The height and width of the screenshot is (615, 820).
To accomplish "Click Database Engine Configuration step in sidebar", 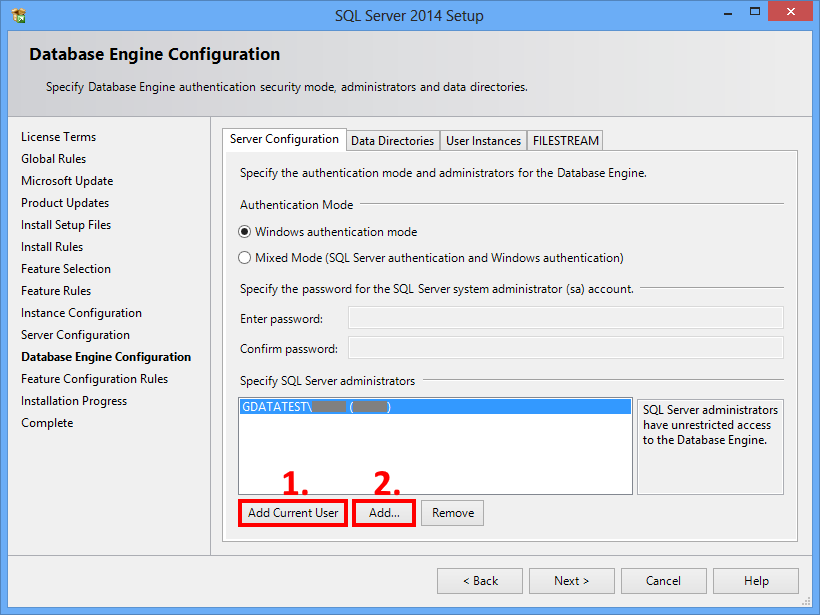I will pos(106,357).
